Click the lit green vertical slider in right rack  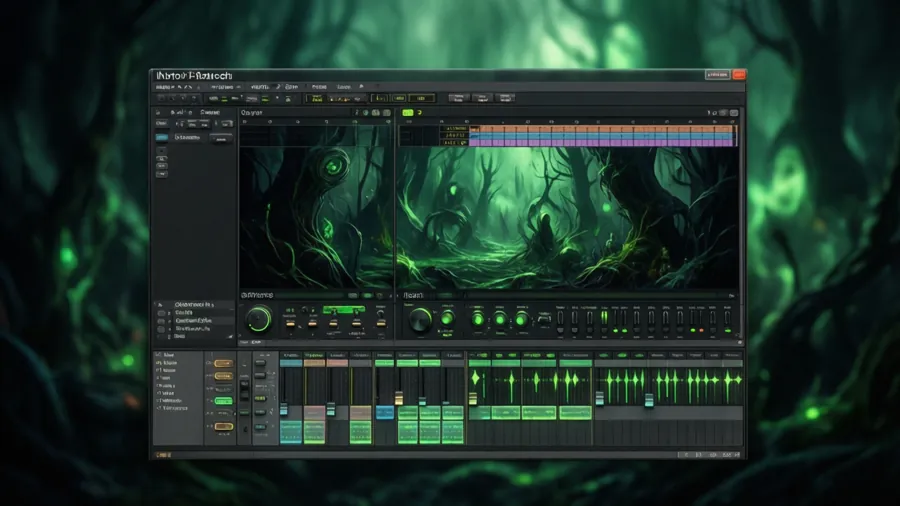coord(604,318)
